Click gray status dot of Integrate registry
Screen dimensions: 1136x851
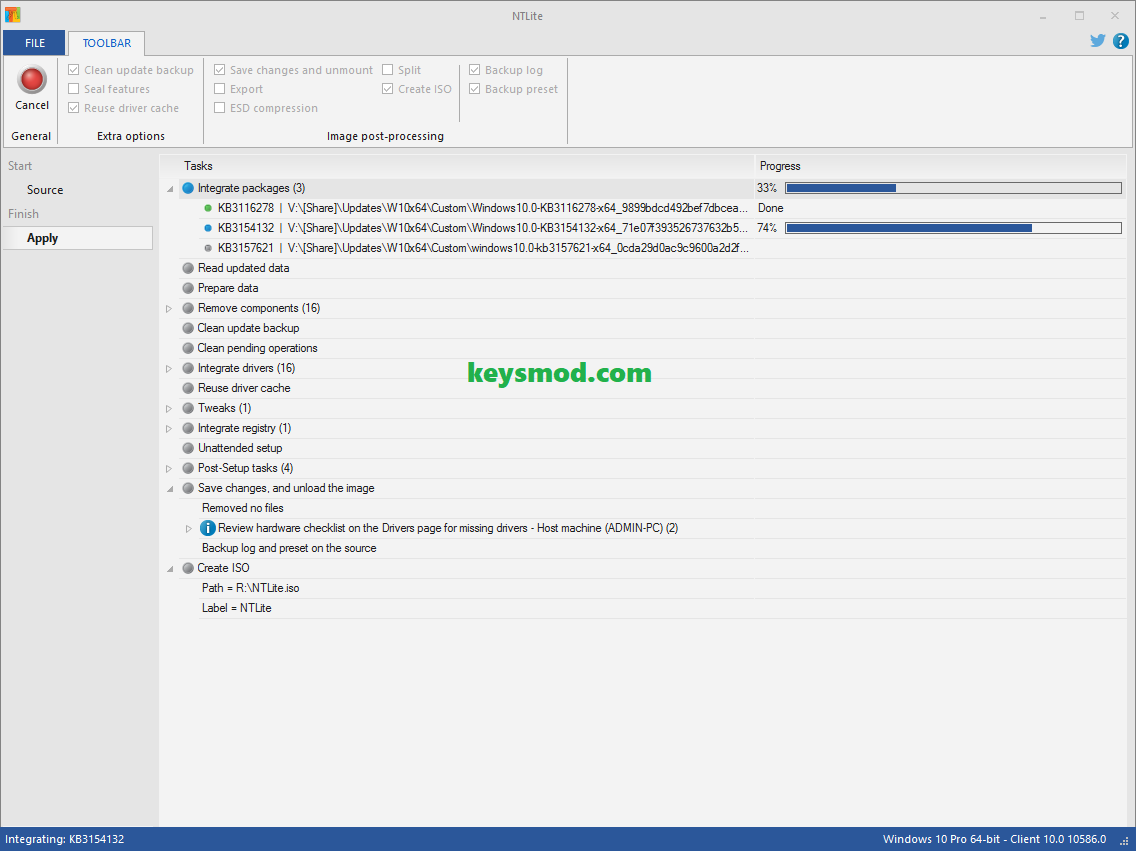point(188,428)
